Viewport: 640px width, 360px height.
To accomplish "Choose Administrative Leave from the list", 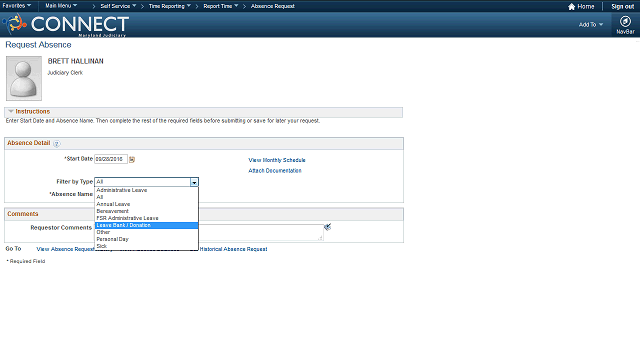I will pos(146,190).
